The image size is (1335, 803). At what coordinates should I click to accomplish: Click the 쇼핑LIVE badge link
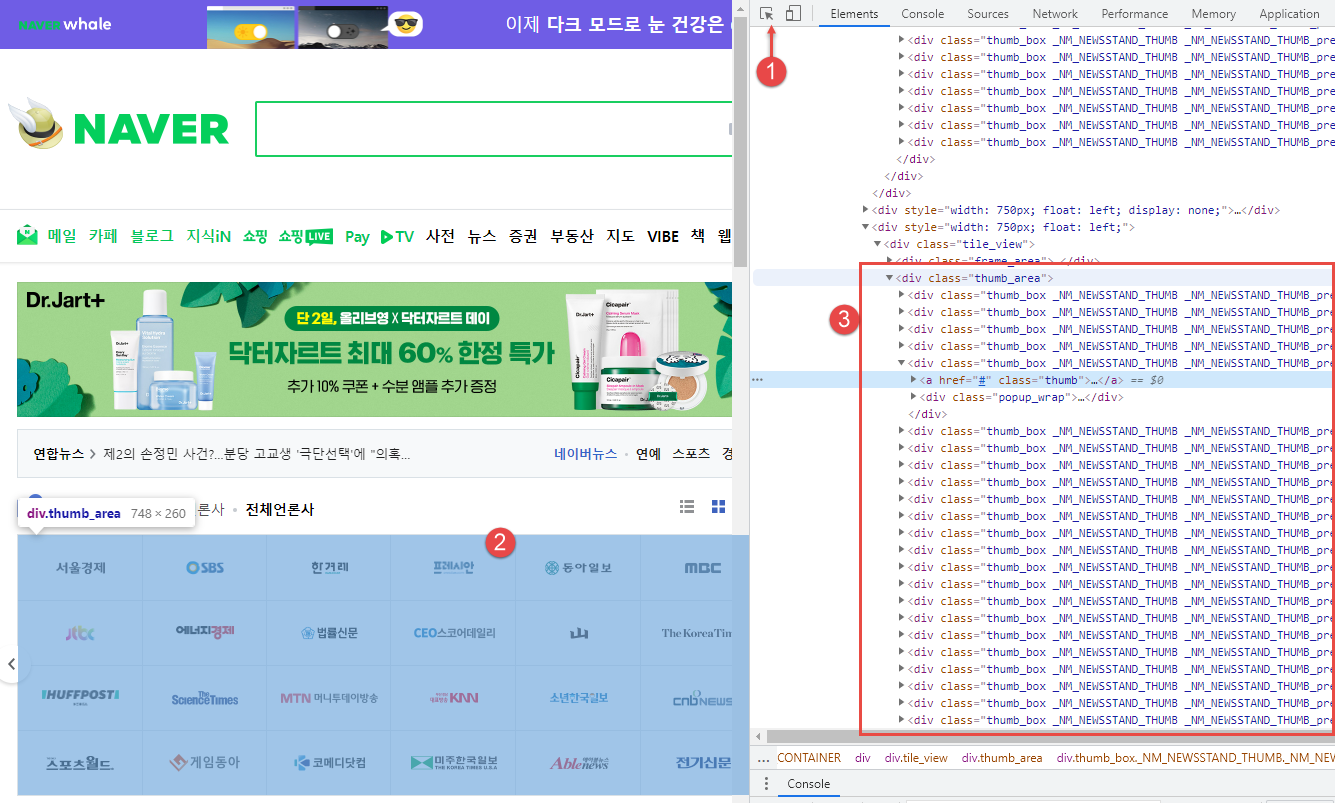306,236
